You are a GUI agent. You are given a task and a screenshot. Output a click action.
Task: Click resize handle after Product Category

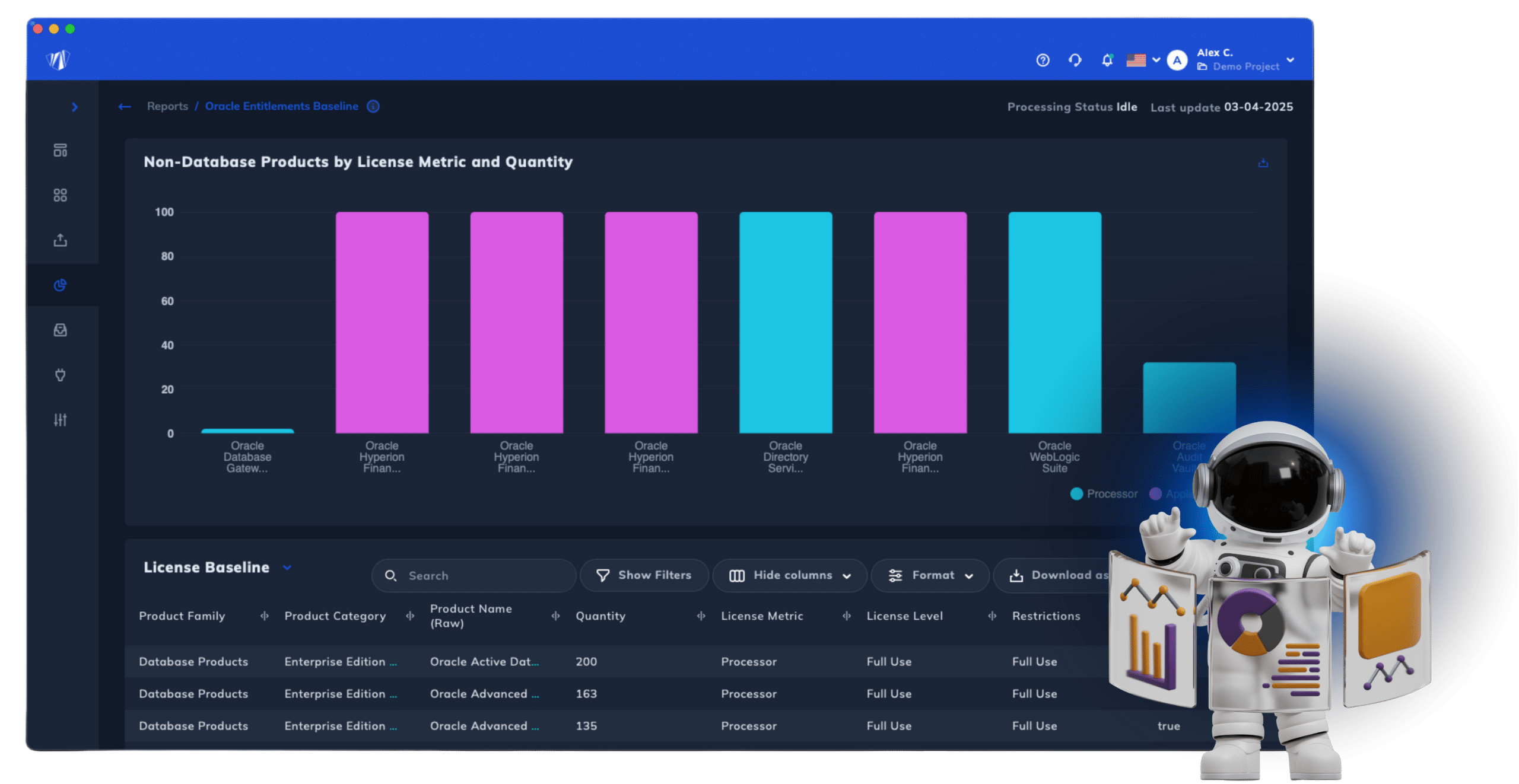(409, 616)
